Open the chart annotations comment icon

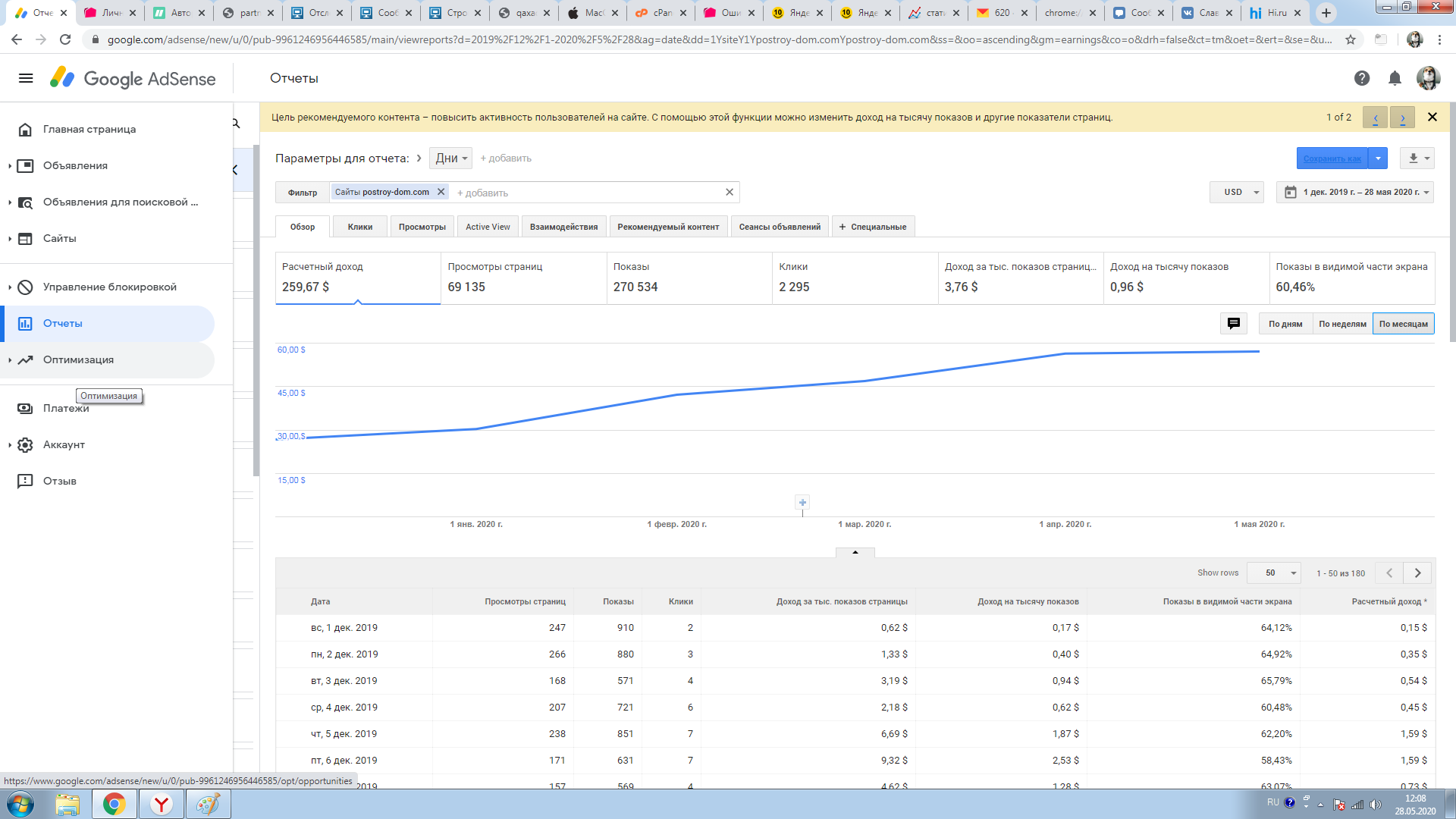tap(1234, 324)
